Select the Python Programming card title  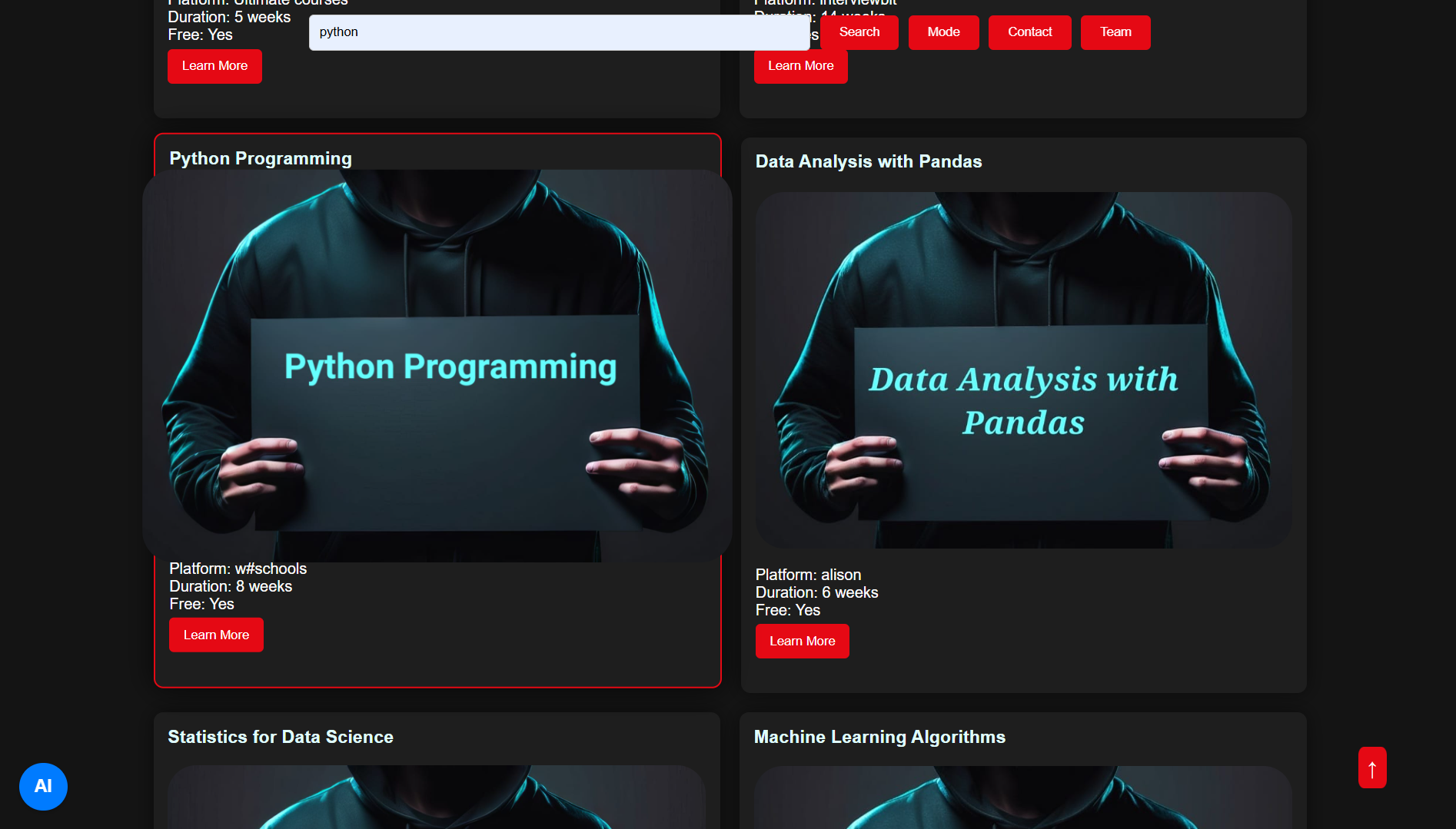click(x=261, y=158)
